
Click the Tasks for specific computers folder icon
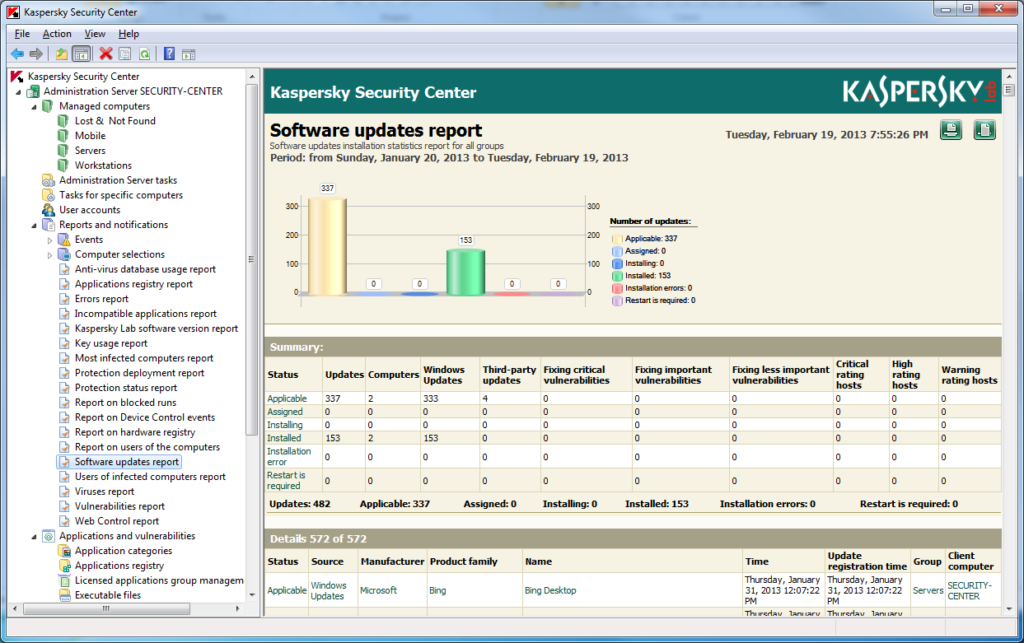(48, 195)
